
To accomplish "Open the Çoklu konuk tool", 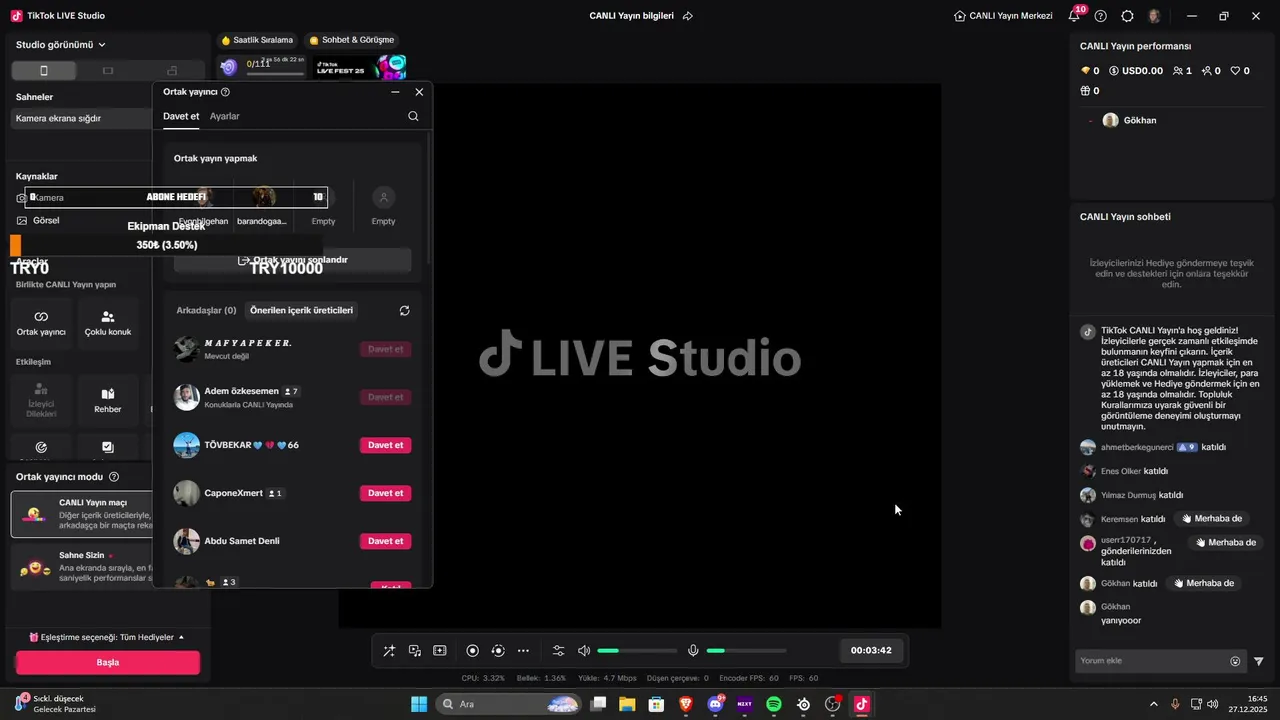I will tap(108, 323).
